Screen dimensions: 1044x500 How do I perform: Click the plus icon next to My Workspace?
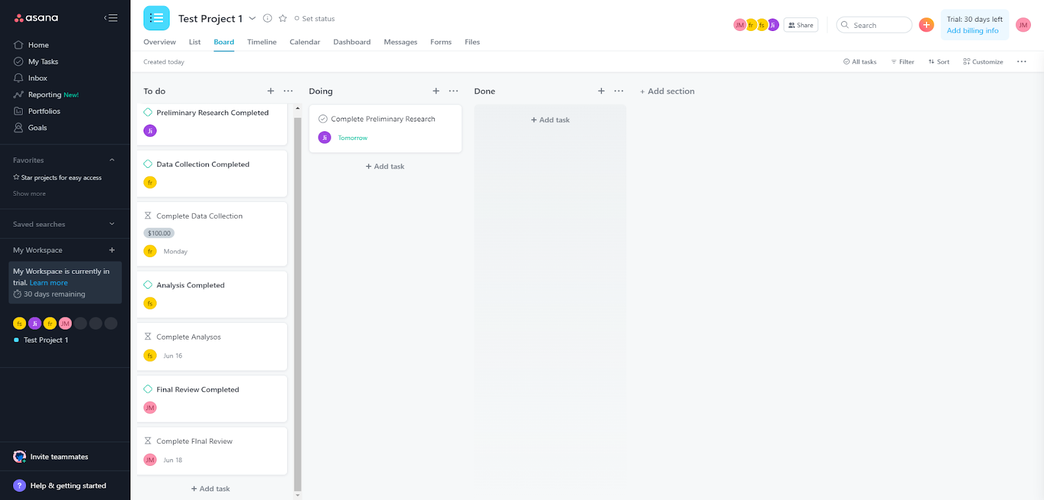point(112,250)
